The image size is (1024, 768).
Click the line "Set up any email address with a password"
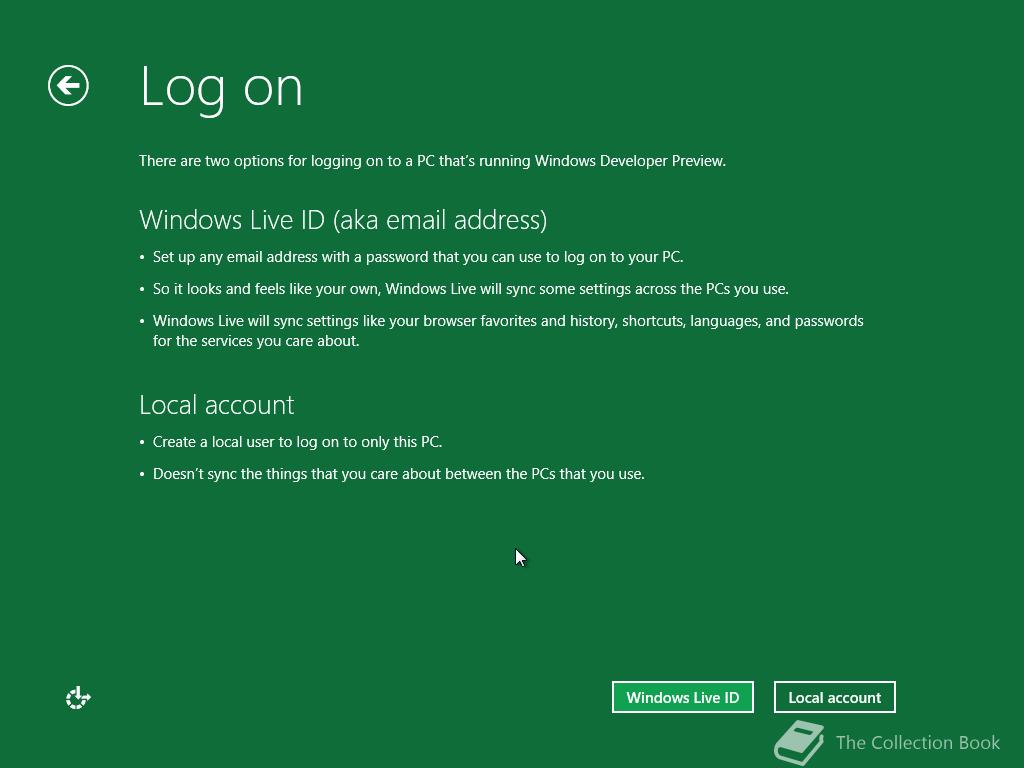click(x=418, y=257)
